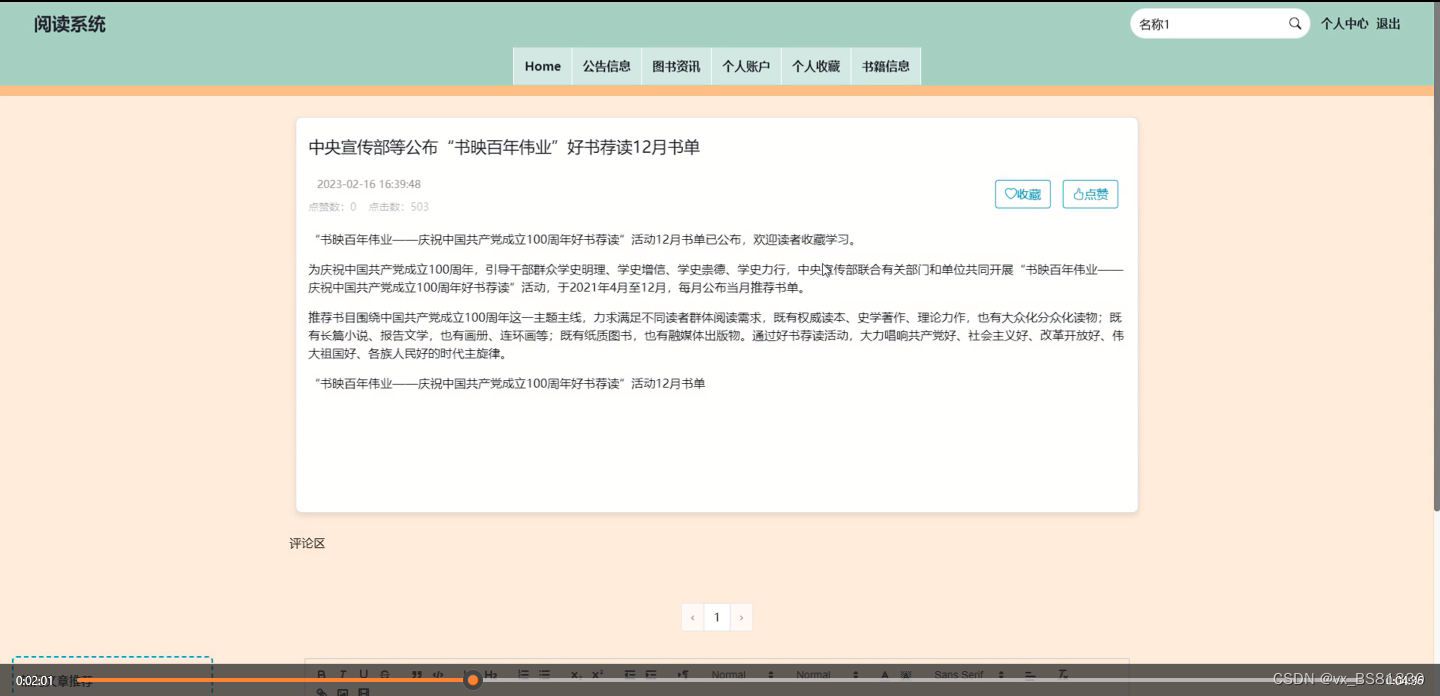Click the 阅读系统 site title
The height and width of the screenshot is (696, 1440).
point(70,24)
